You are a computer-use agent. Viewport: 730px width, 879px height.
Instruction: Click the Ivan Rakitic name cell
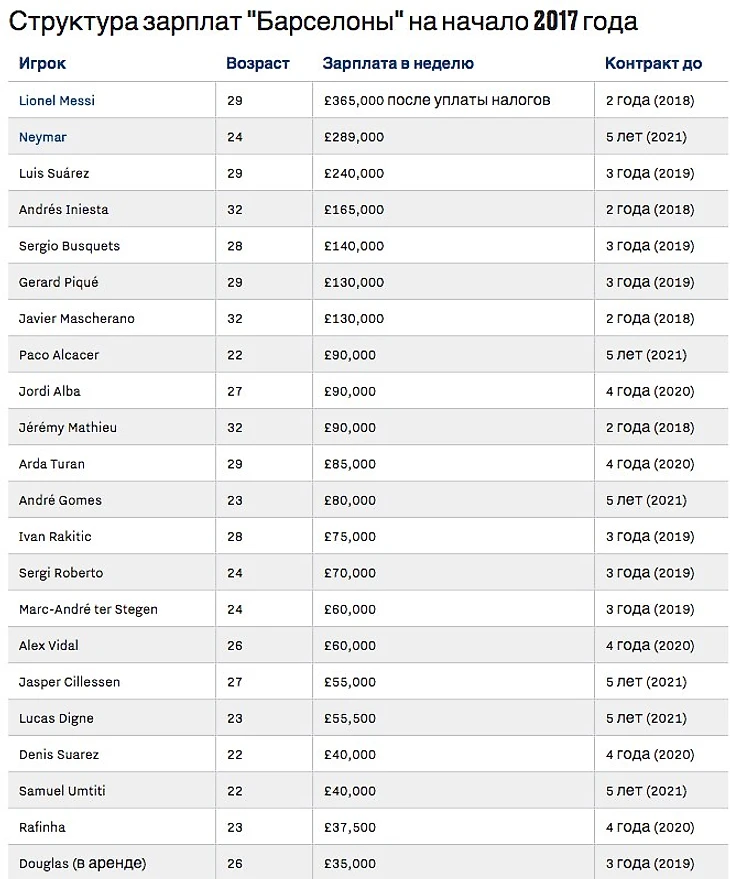pos(55,536)
